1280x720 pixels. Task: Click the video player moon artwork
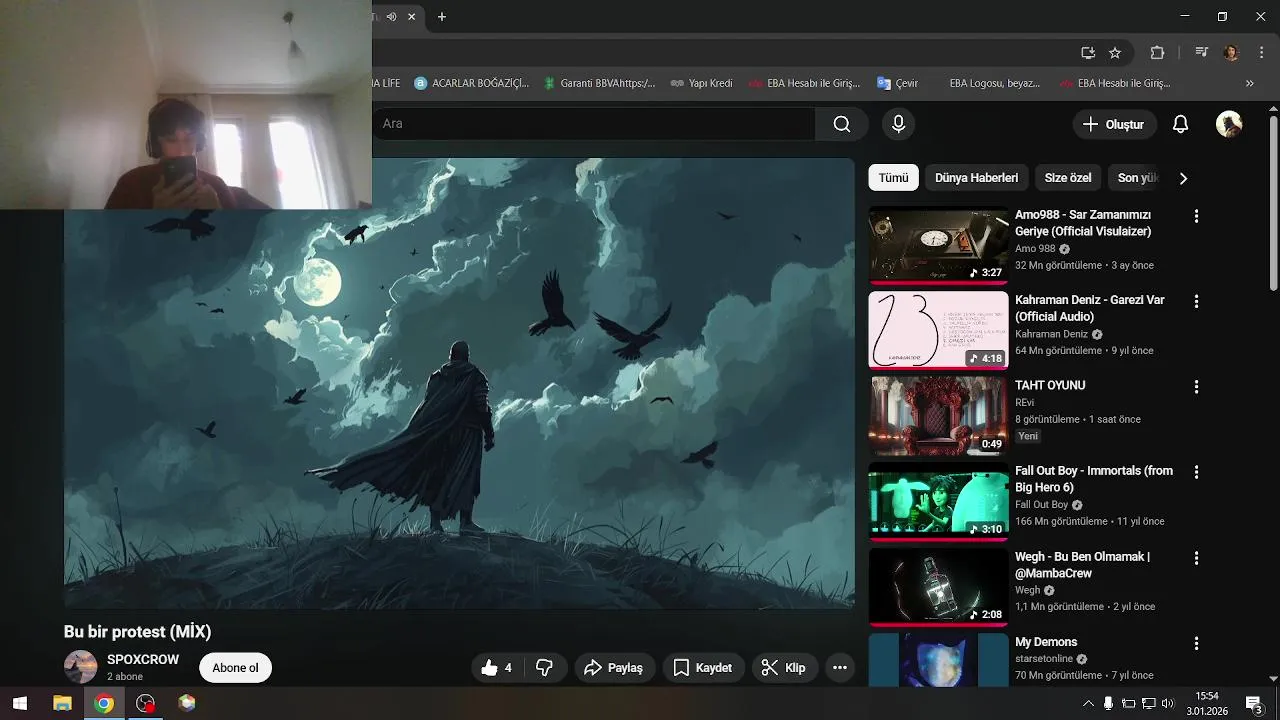pos(318,280)
